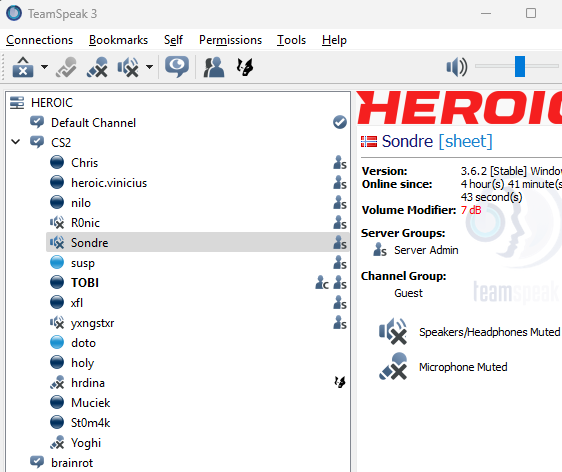
Task: Click the red 7 dB volume modifier value
Action: [x=471, y=210]
